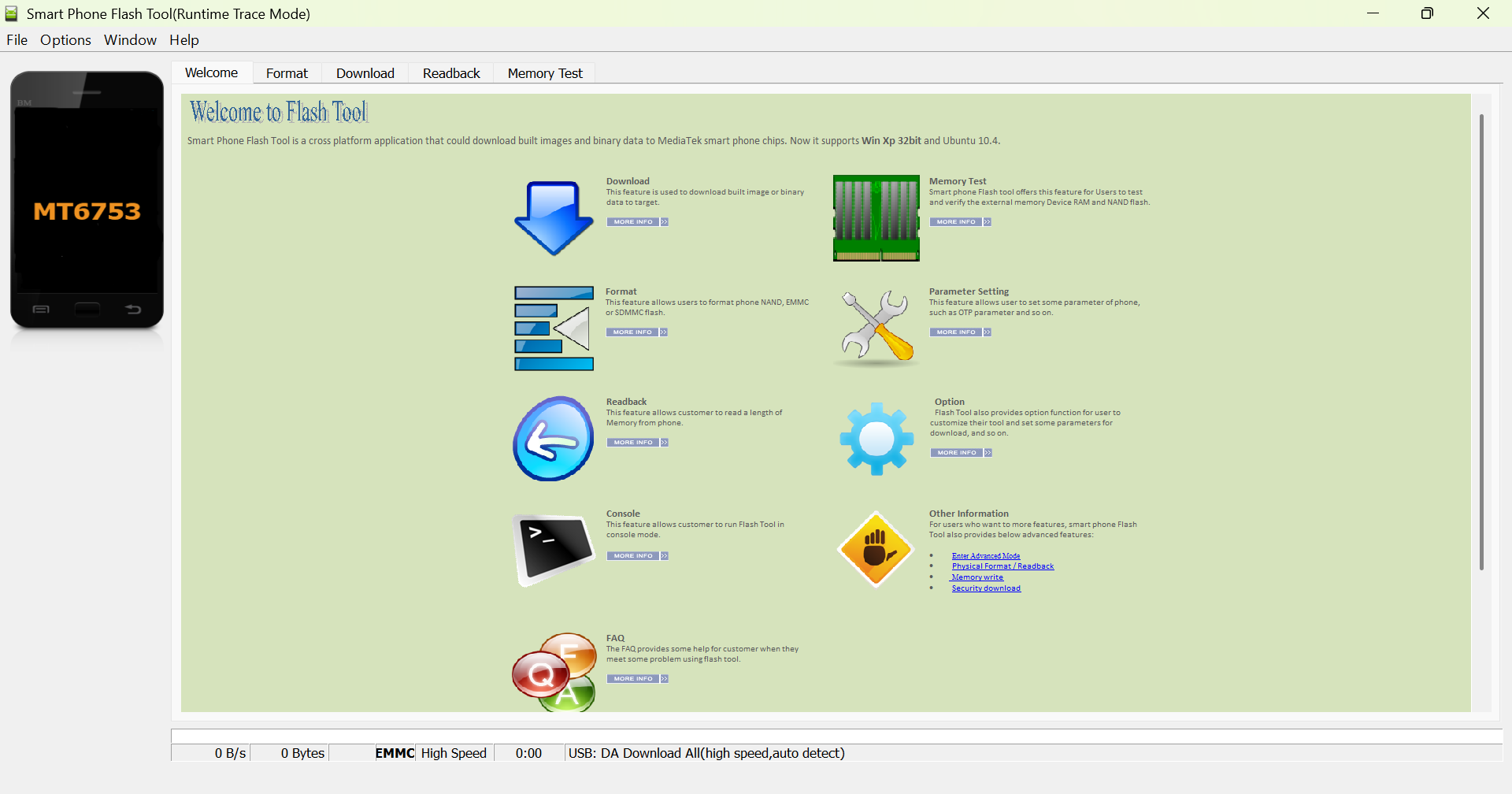Restore down the application window

pos(1427,13)
